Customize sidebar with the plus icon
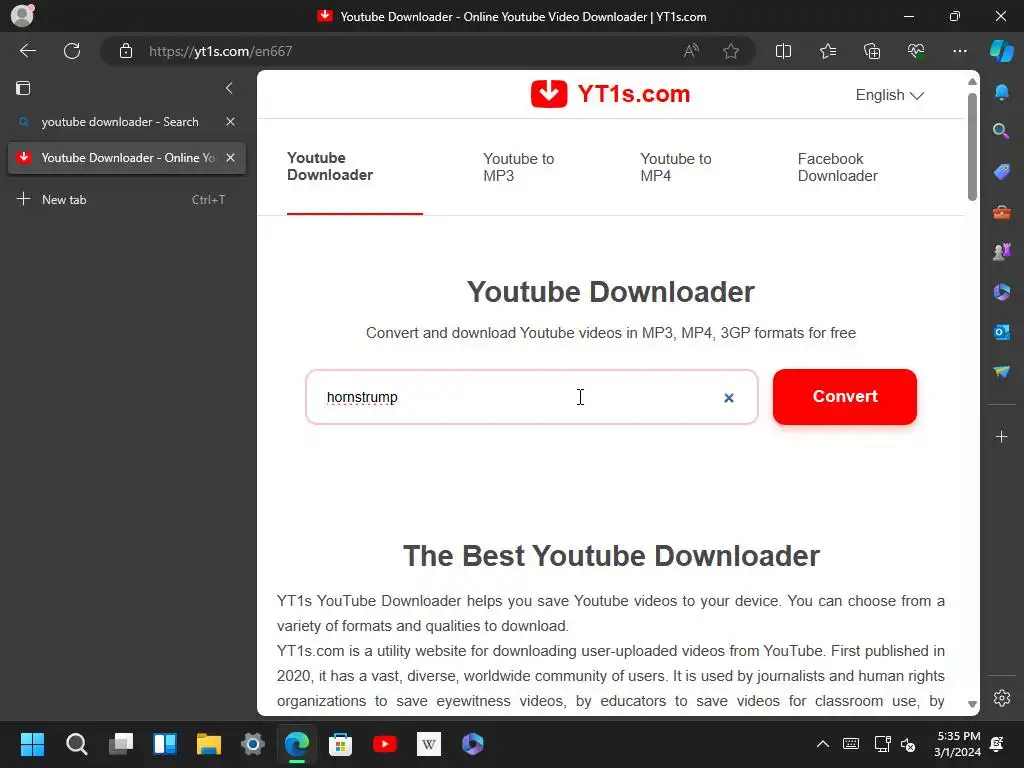1024x768 pixels. coord(1001,436)
